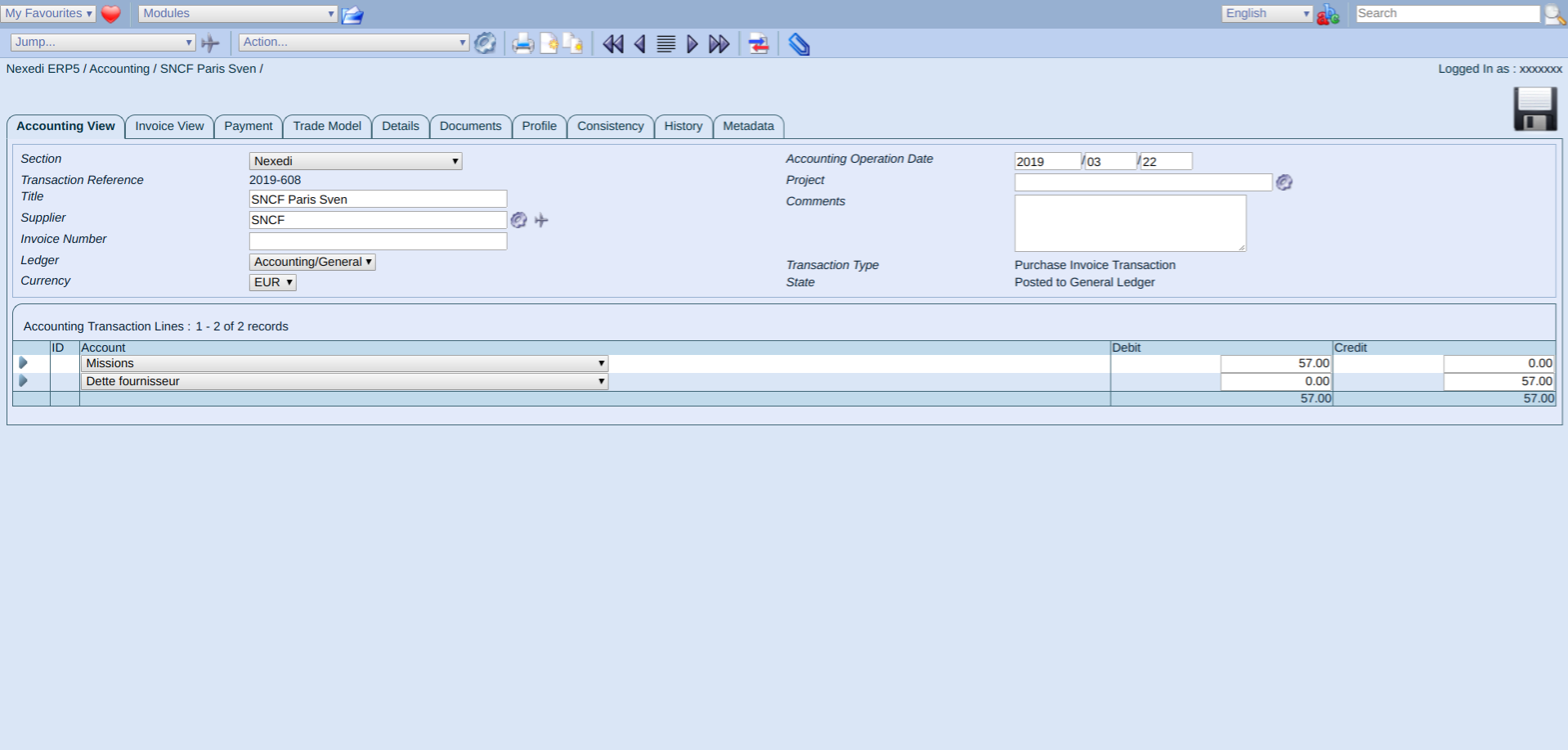This screenshot has width=1568, height=750.
Task: Switch to the History tab
Action: (x=683, y=126)
